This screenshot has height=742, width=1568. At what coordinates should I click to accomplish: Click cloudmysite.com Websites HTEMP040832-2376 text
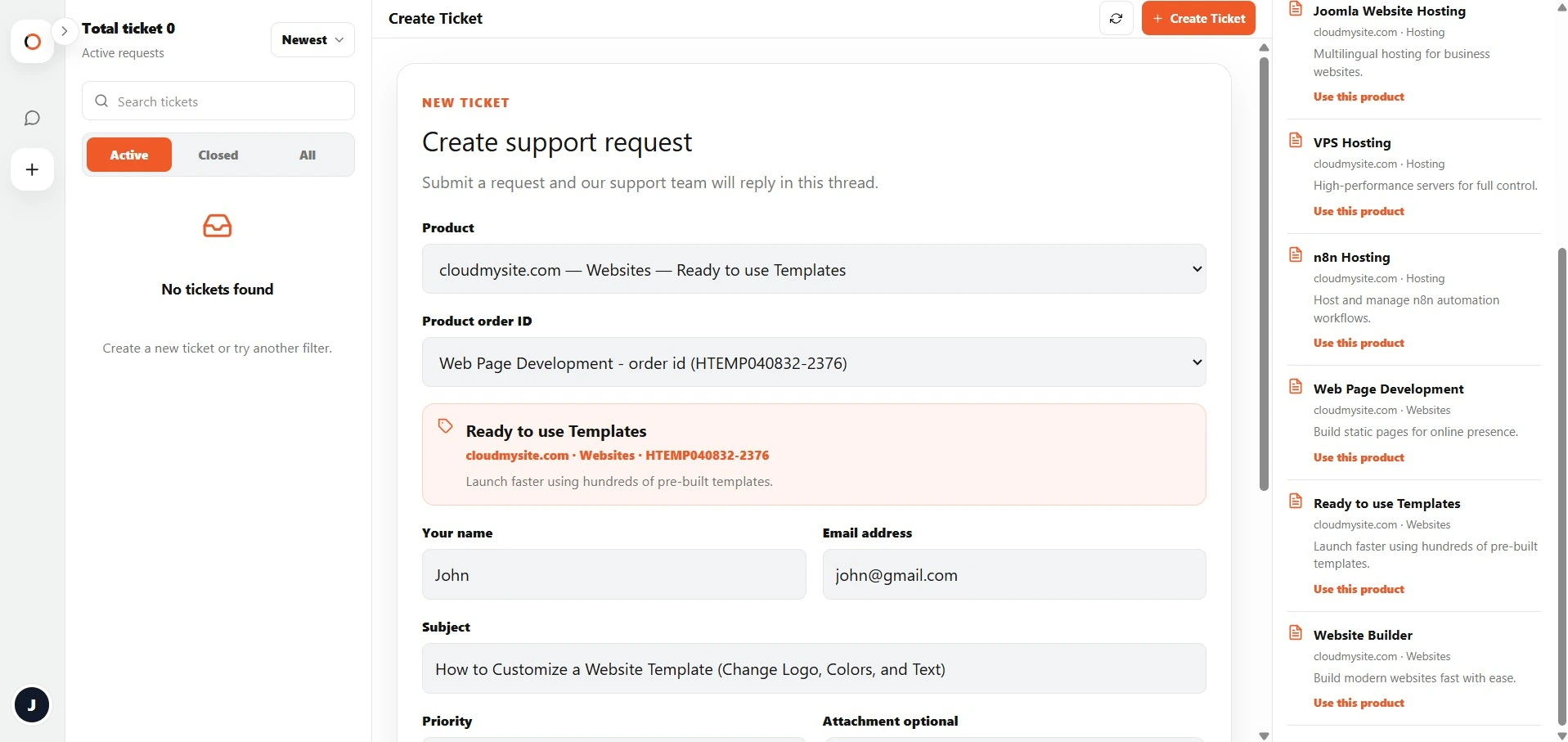coord(618,455)
